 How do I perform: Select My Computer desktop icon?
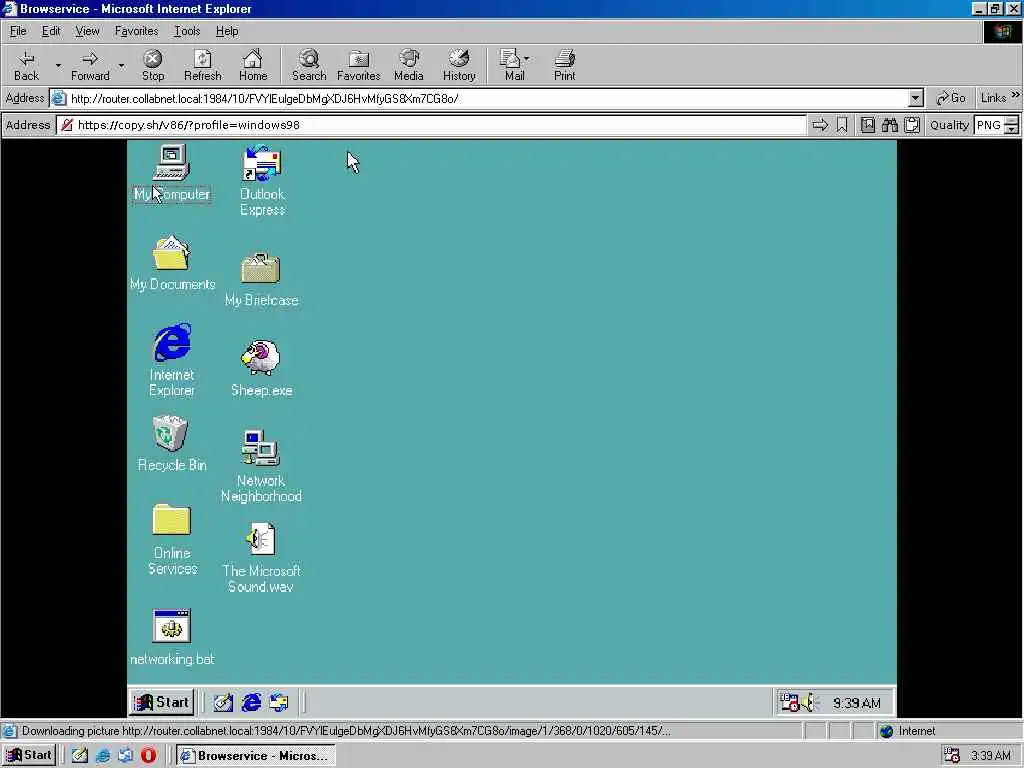pyautogui.click(x=172, y=174)
